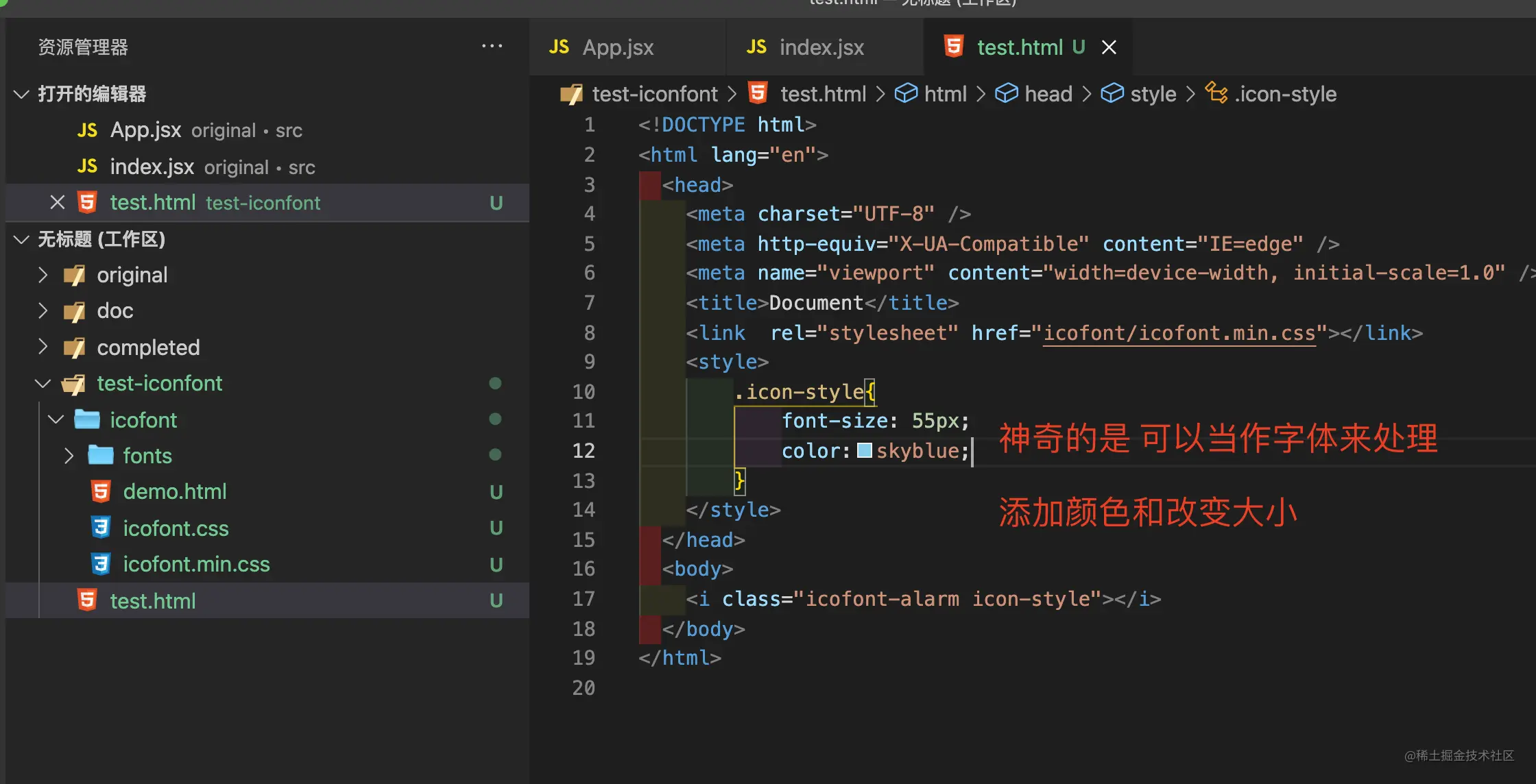Switch to the index.jsx tab
Viewport: 1536px width, 784px height.
[821, 47]
